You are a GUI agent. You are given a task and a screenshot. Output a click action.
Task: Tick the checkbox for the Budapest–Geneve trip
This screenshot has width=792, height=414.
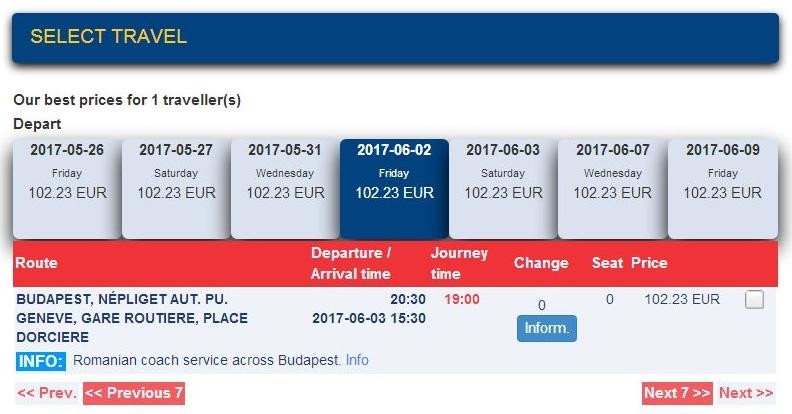tap(754, 299)
